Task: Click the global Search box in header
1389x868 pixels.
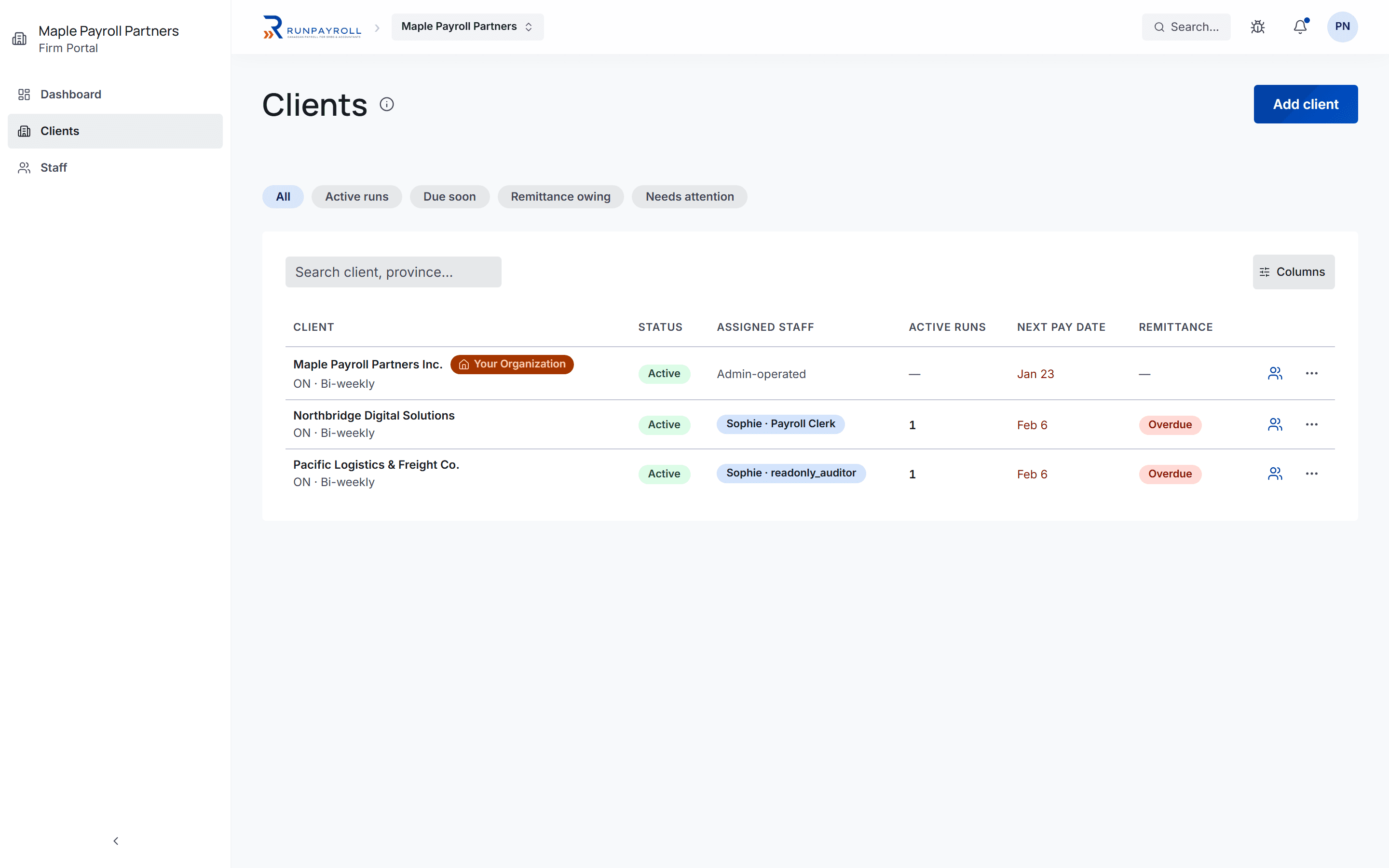Action: (1186, 27)
